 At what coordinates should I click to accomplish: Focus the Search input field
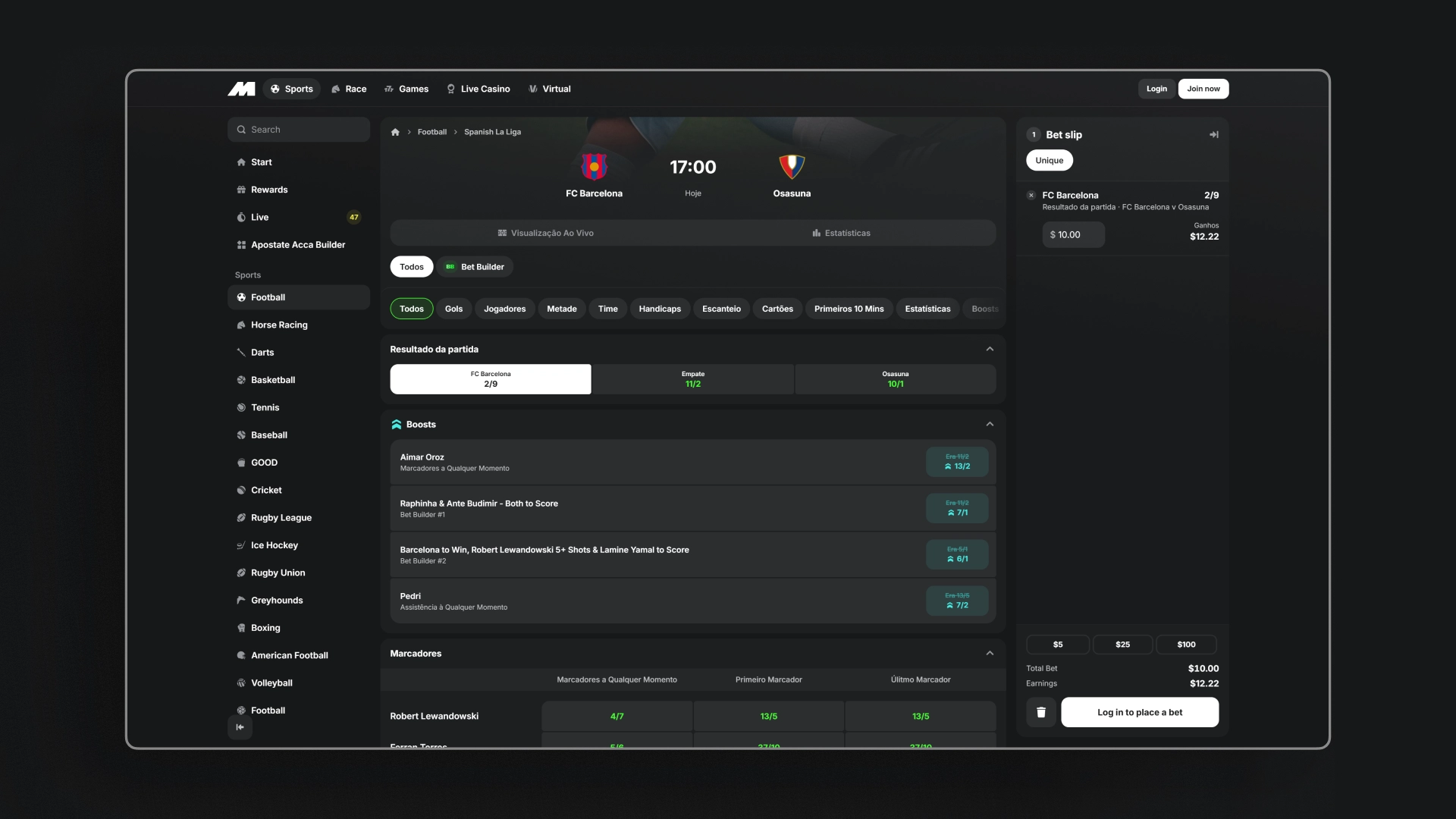tap(299, 130)
